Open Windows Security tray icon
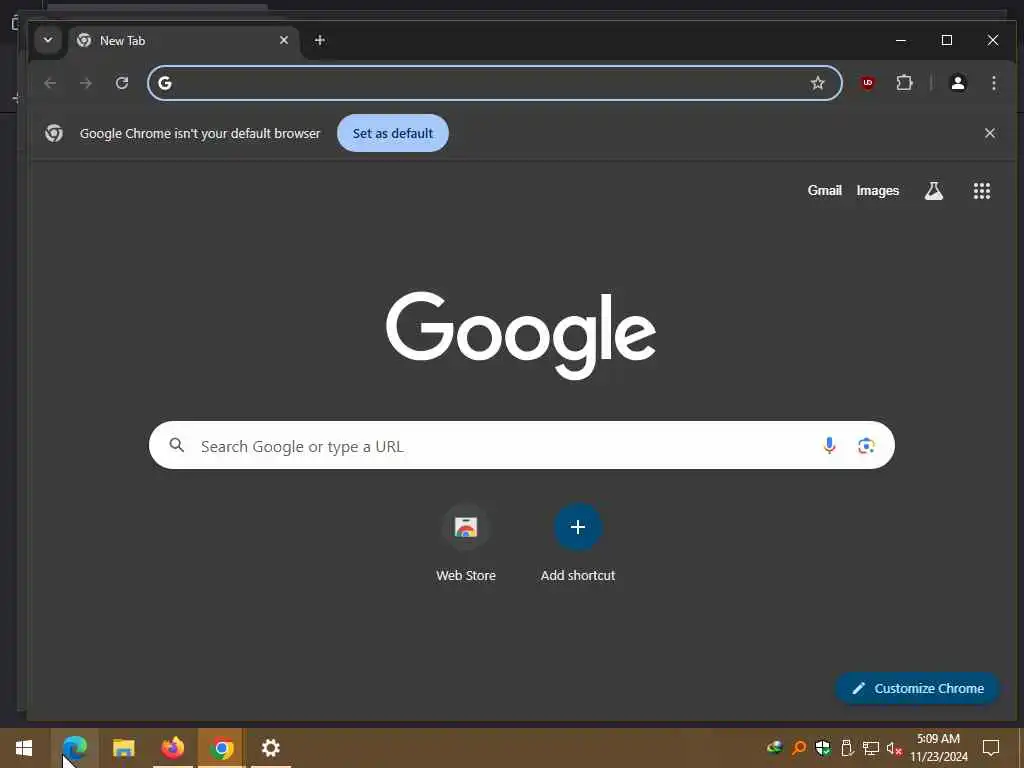The width and height of the screenshot is (1024, 768). coord(823,748)
